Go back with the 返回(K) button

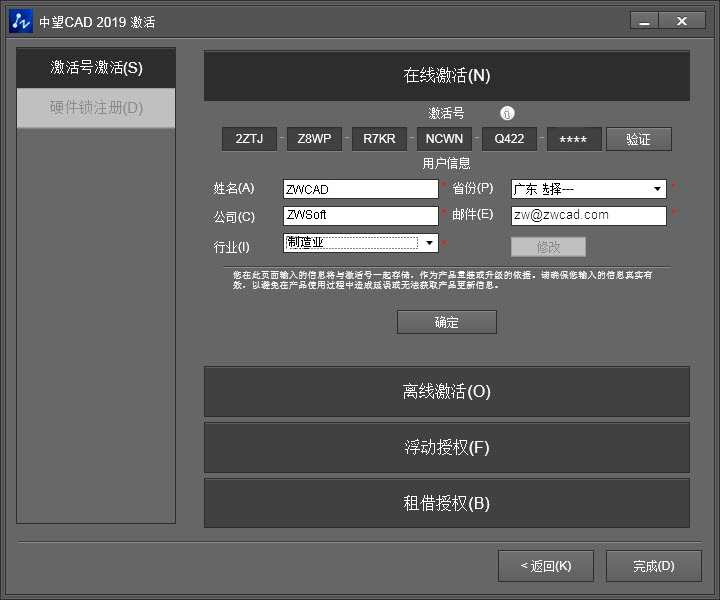tap(546, 566)
